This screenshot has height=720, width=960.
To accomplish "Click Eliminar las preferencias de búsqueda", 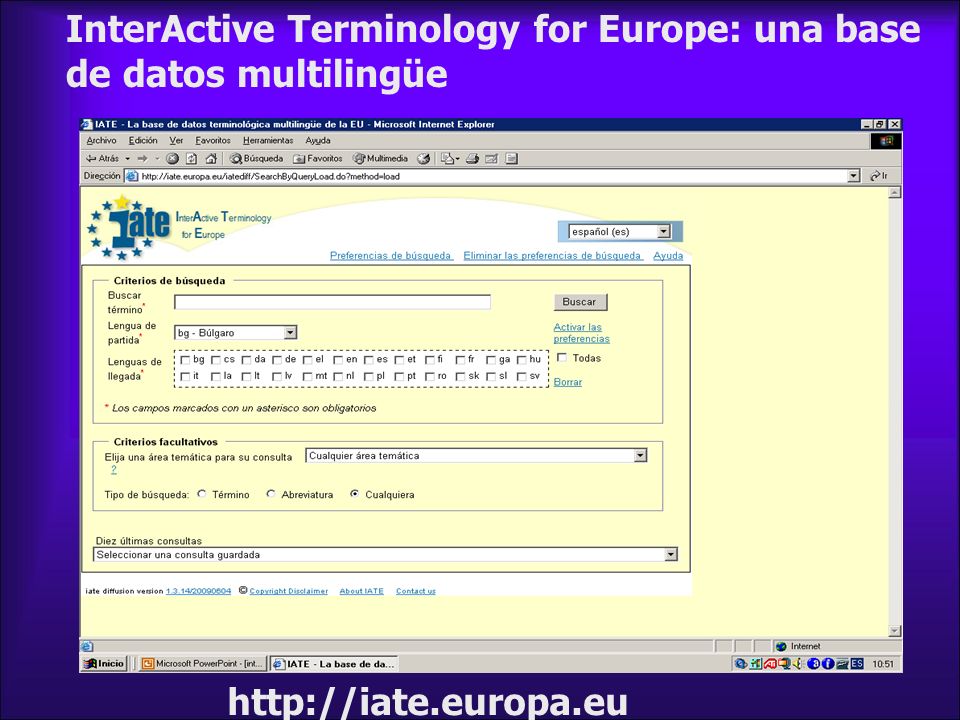I will pos(553,256).
